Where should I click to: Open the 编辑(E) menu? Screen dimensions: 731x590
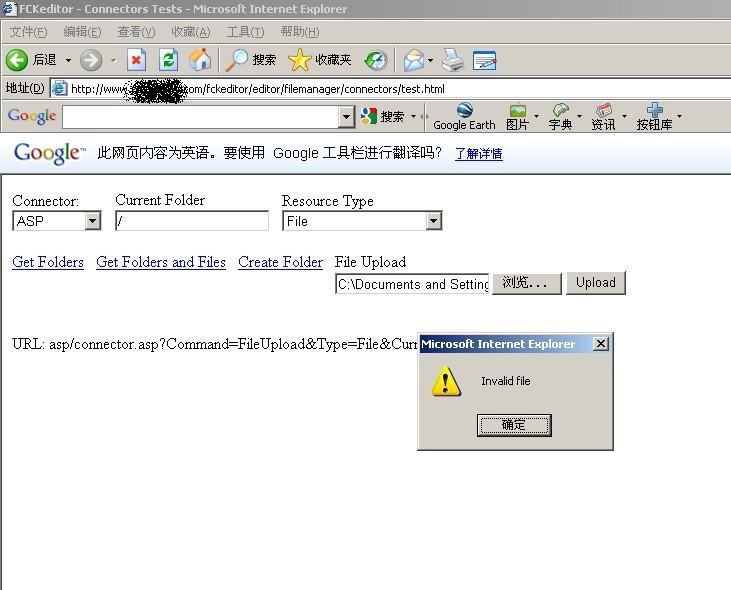(82, 32)
